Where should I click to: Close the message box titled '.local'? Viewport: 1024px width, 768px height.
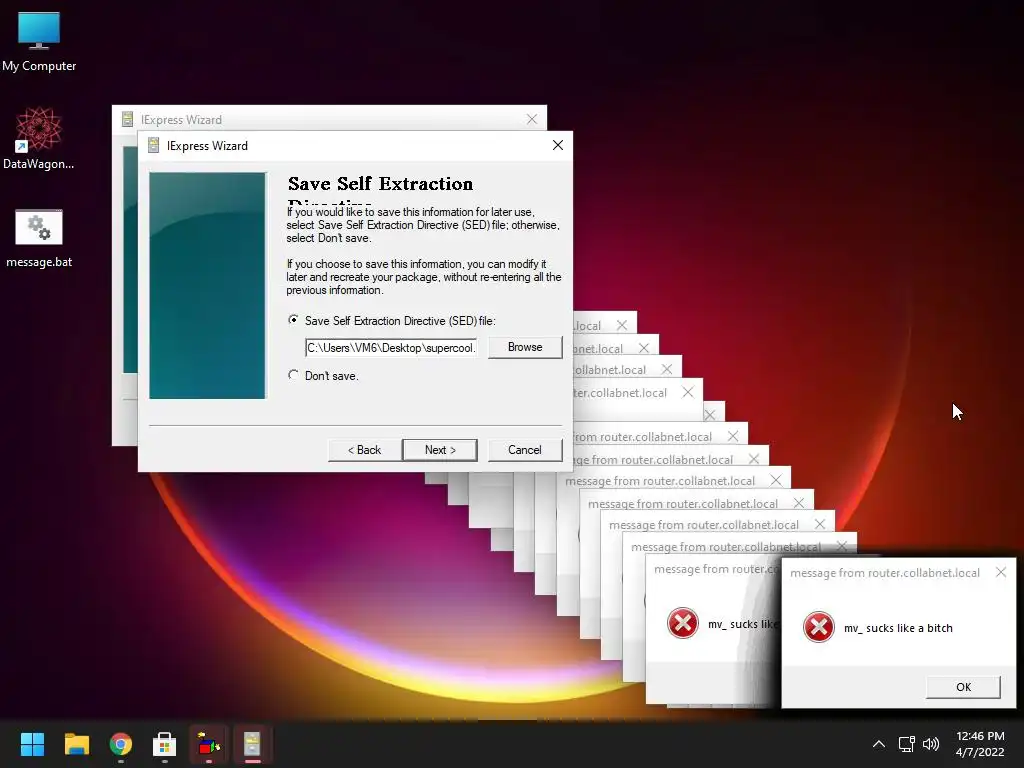622,325
